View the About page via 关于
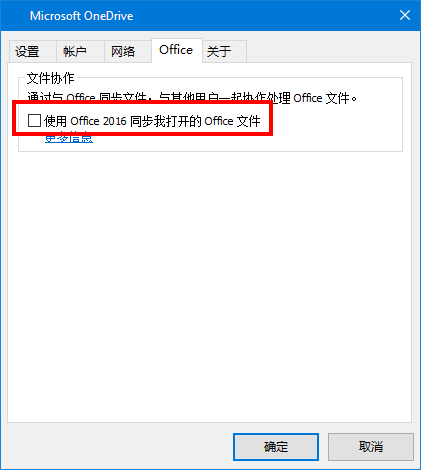This screenshot has height=470, width=421. 224,52
